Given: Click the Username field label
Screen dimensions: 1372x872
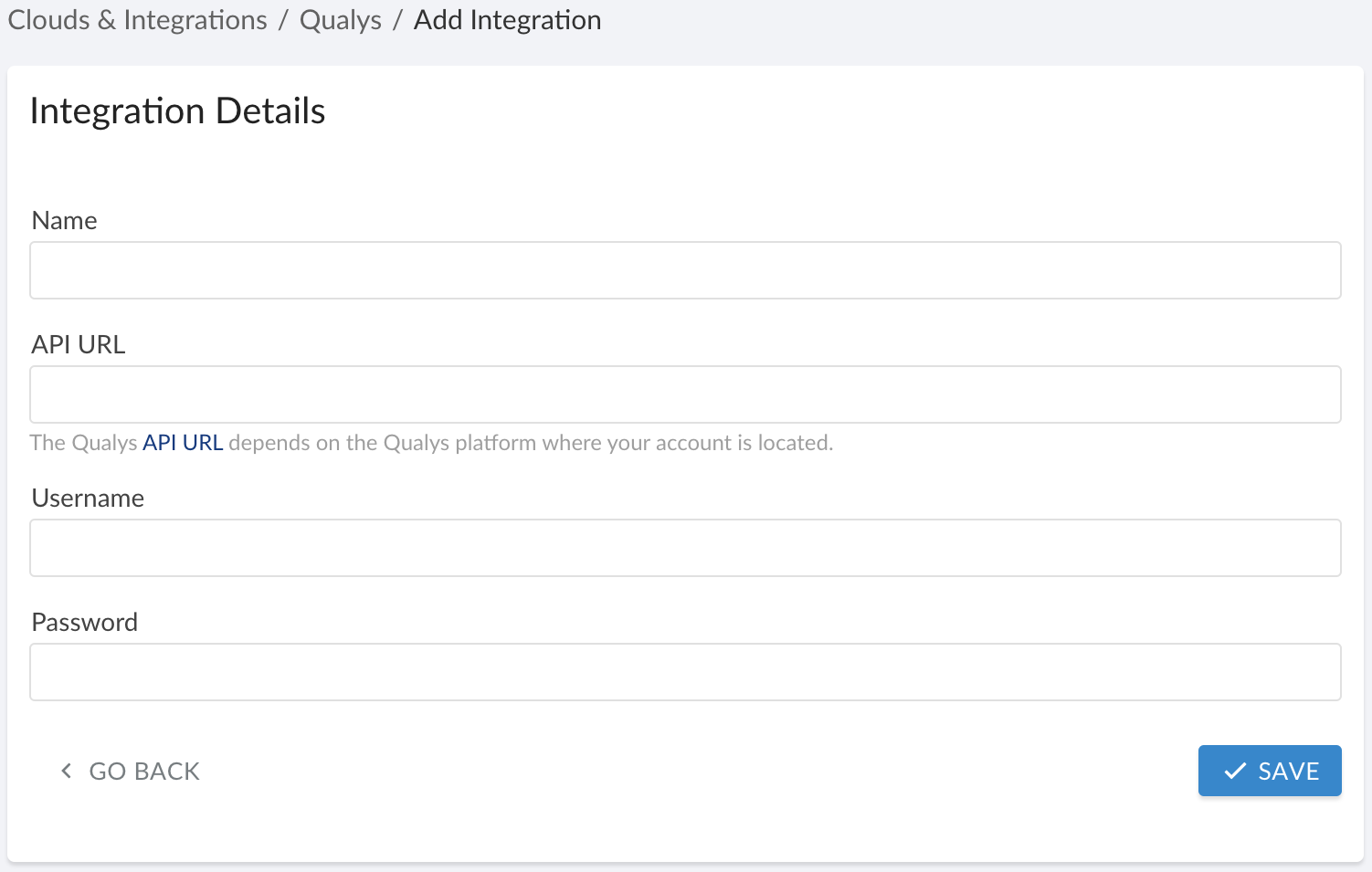Looking at the screenshot, I should [x=88, y=498].
